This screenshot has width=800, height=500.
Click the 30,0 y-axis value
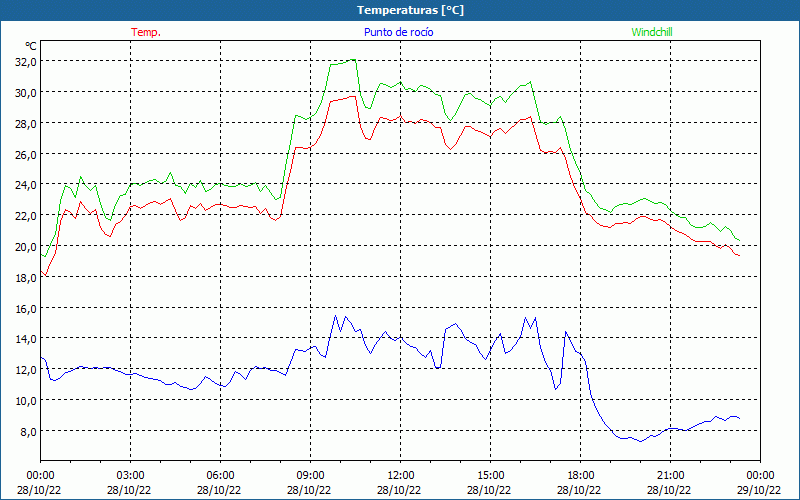(x=26, y=92)
